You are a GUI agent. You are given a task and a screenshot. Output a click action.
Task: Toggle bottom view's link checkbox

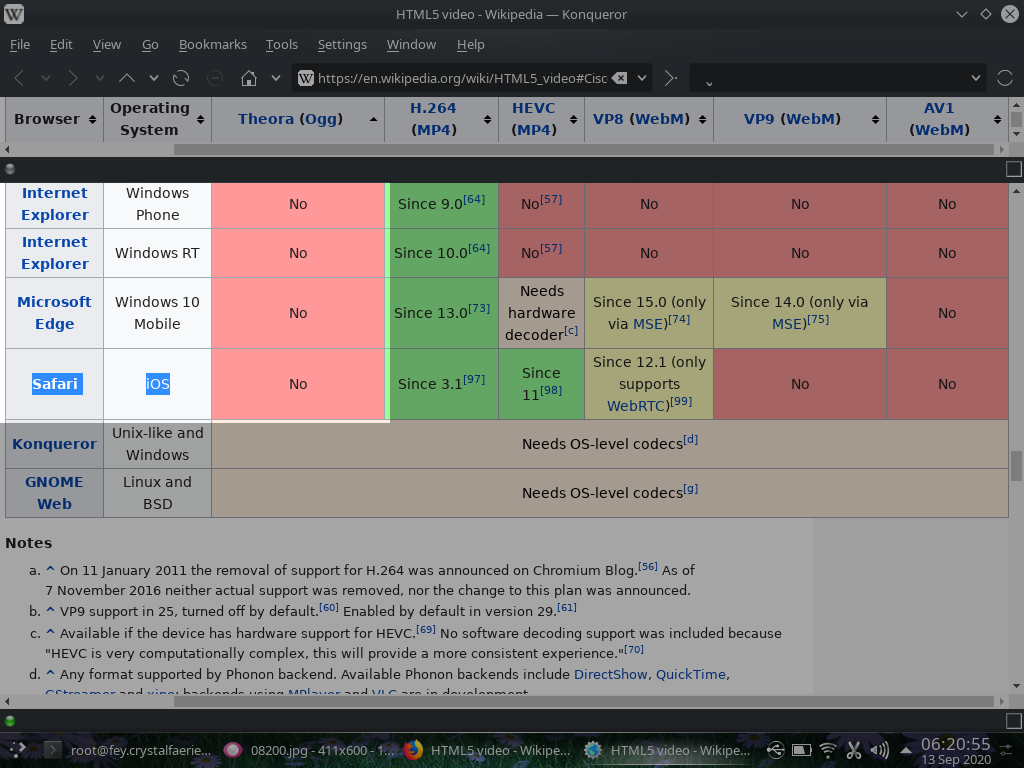click(x=1014, y=721)
